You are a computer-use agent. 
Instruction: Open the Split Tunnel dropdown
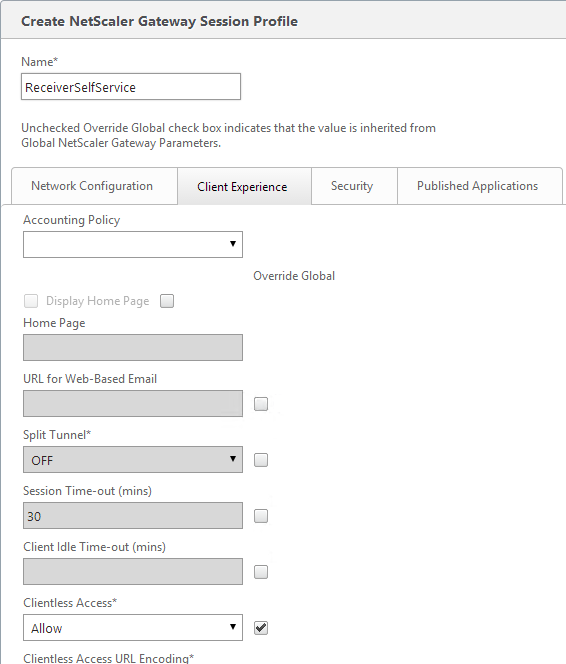pos(133,459)
